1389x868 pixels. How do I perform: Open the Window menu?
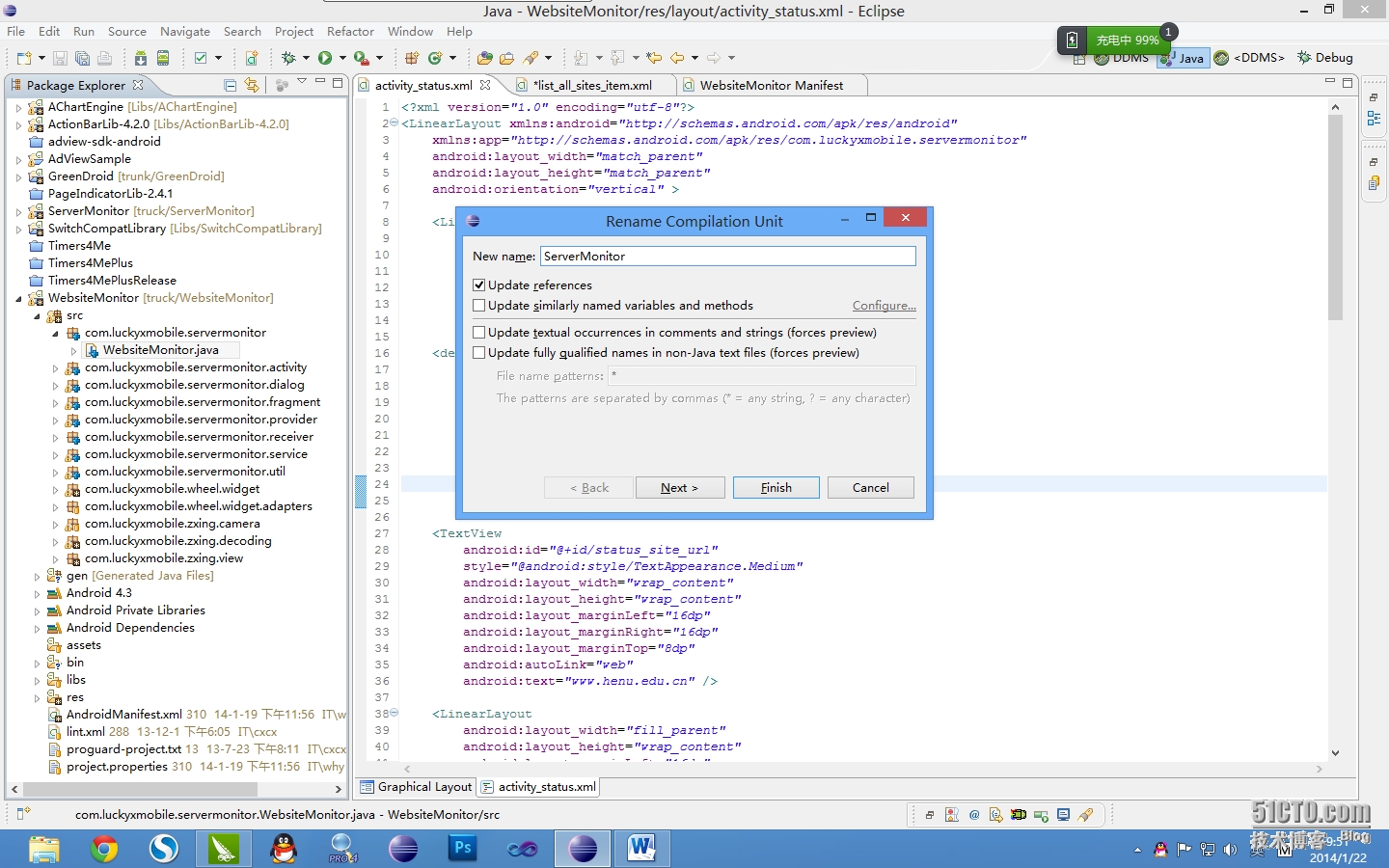click(410, 31)
